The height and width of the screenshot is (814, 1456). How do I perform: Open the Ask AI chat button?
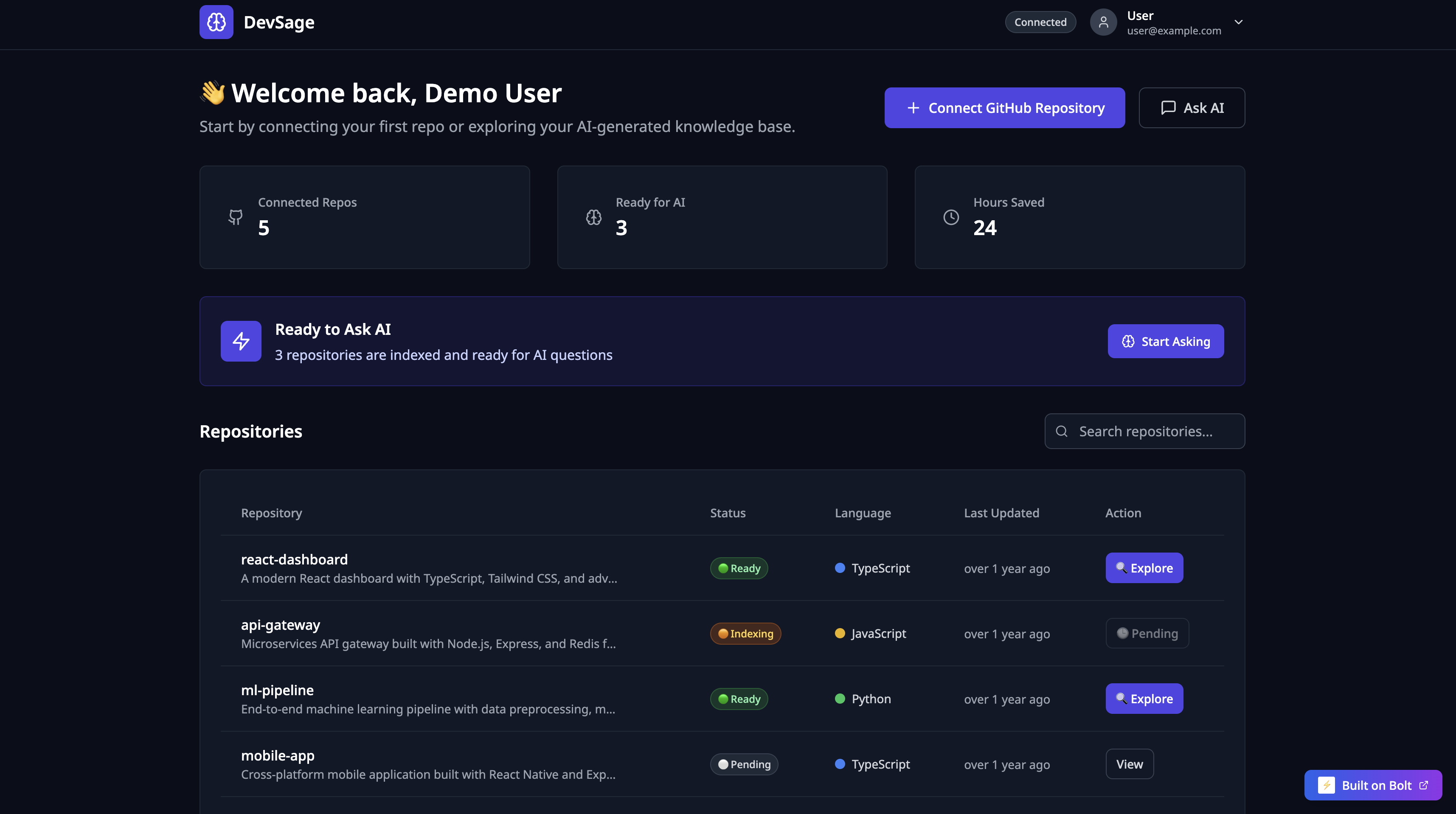pos(1192,107)
